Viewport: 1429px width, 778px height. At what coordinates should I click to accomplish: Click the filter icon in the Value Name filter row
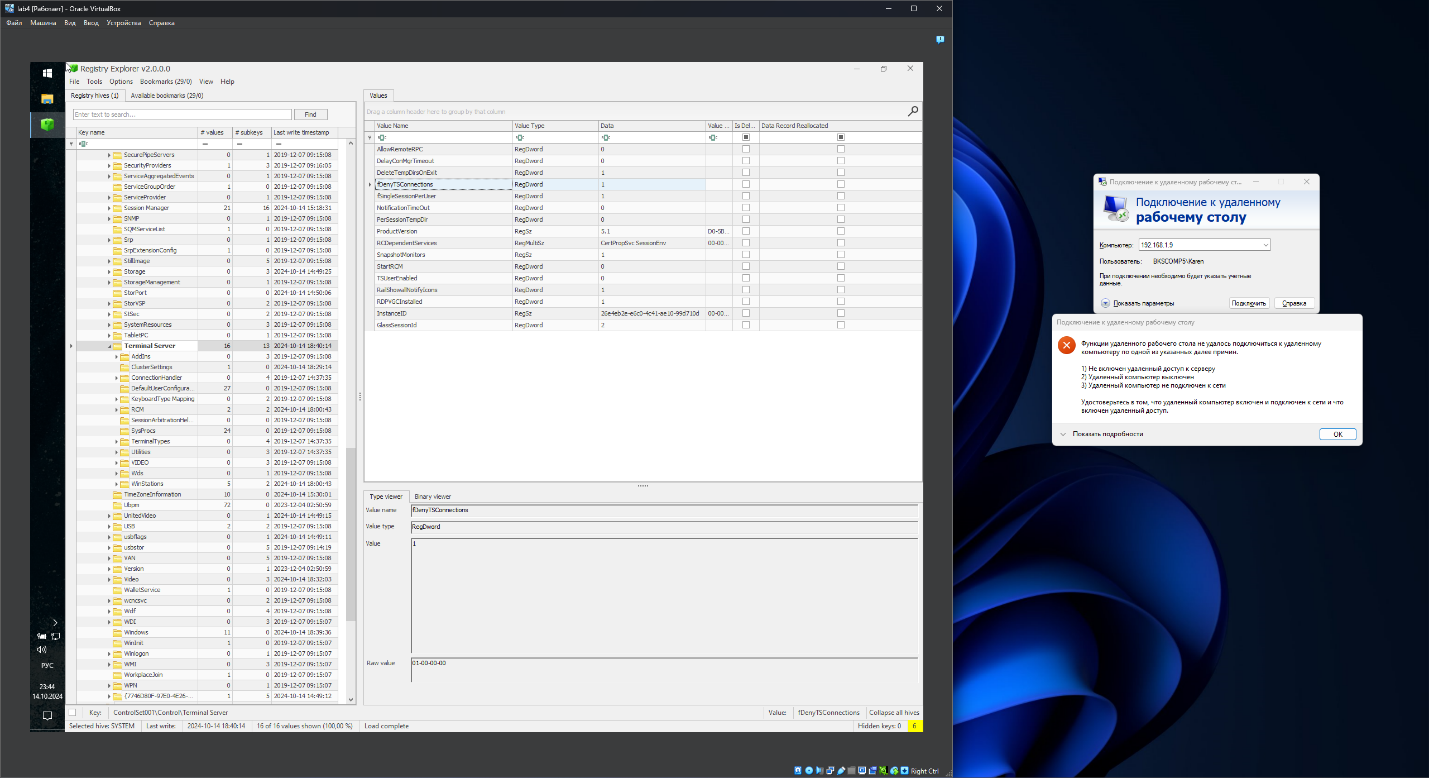tap(381, 137)
